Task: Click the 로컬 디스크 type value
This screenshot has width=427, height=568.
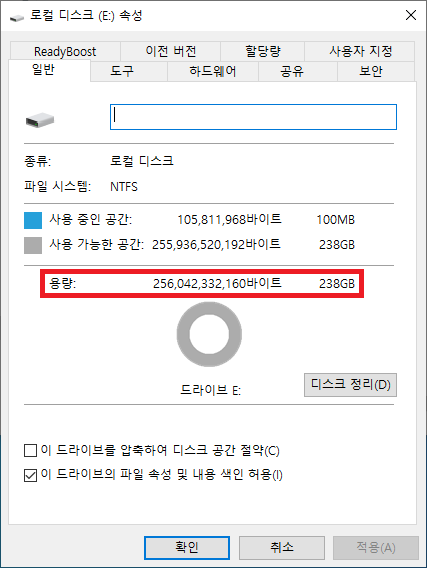Action: [x=142, y=161]
